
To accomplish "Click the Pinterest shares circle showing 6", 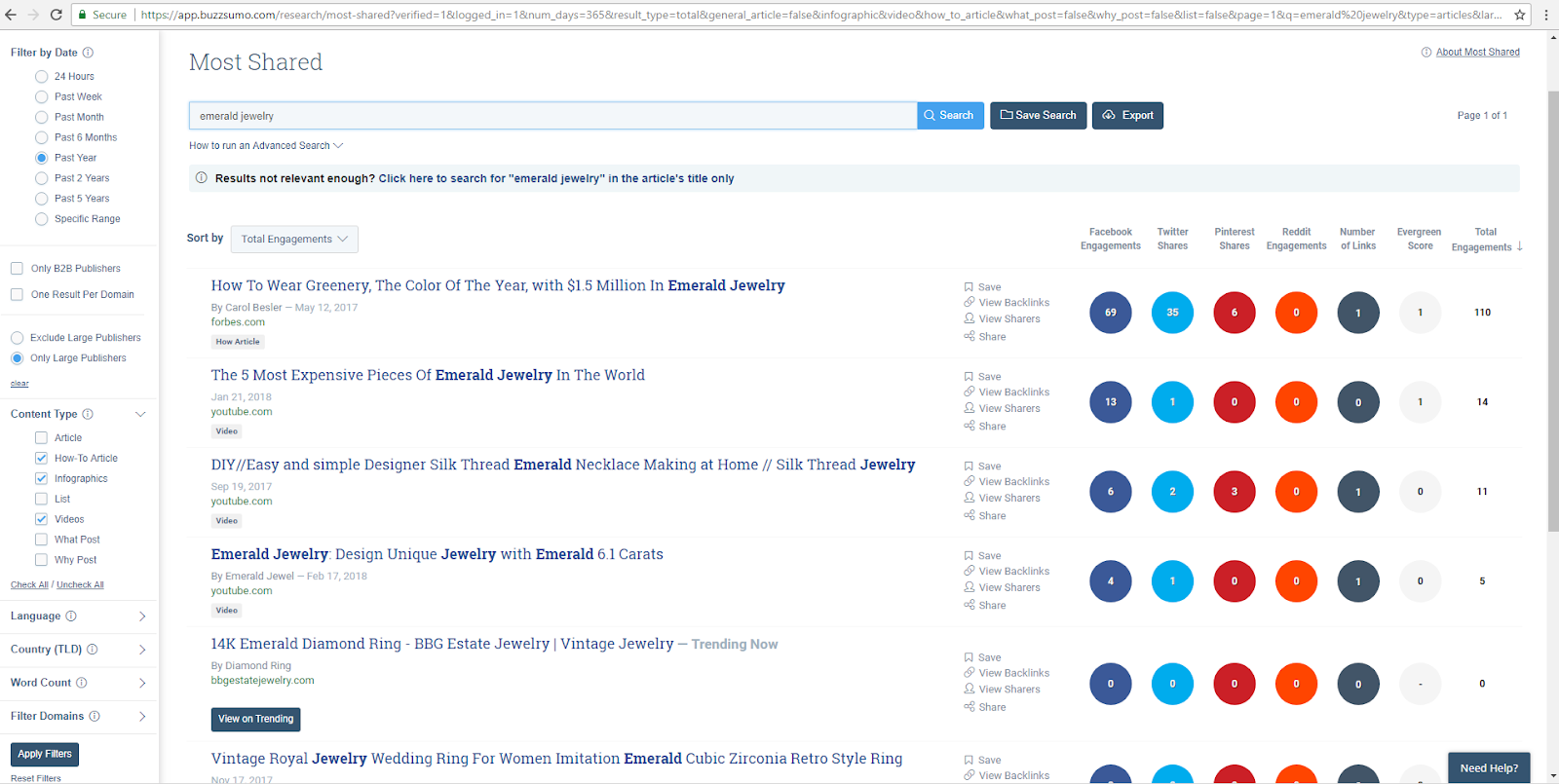I will click(x=1235, y=313).
